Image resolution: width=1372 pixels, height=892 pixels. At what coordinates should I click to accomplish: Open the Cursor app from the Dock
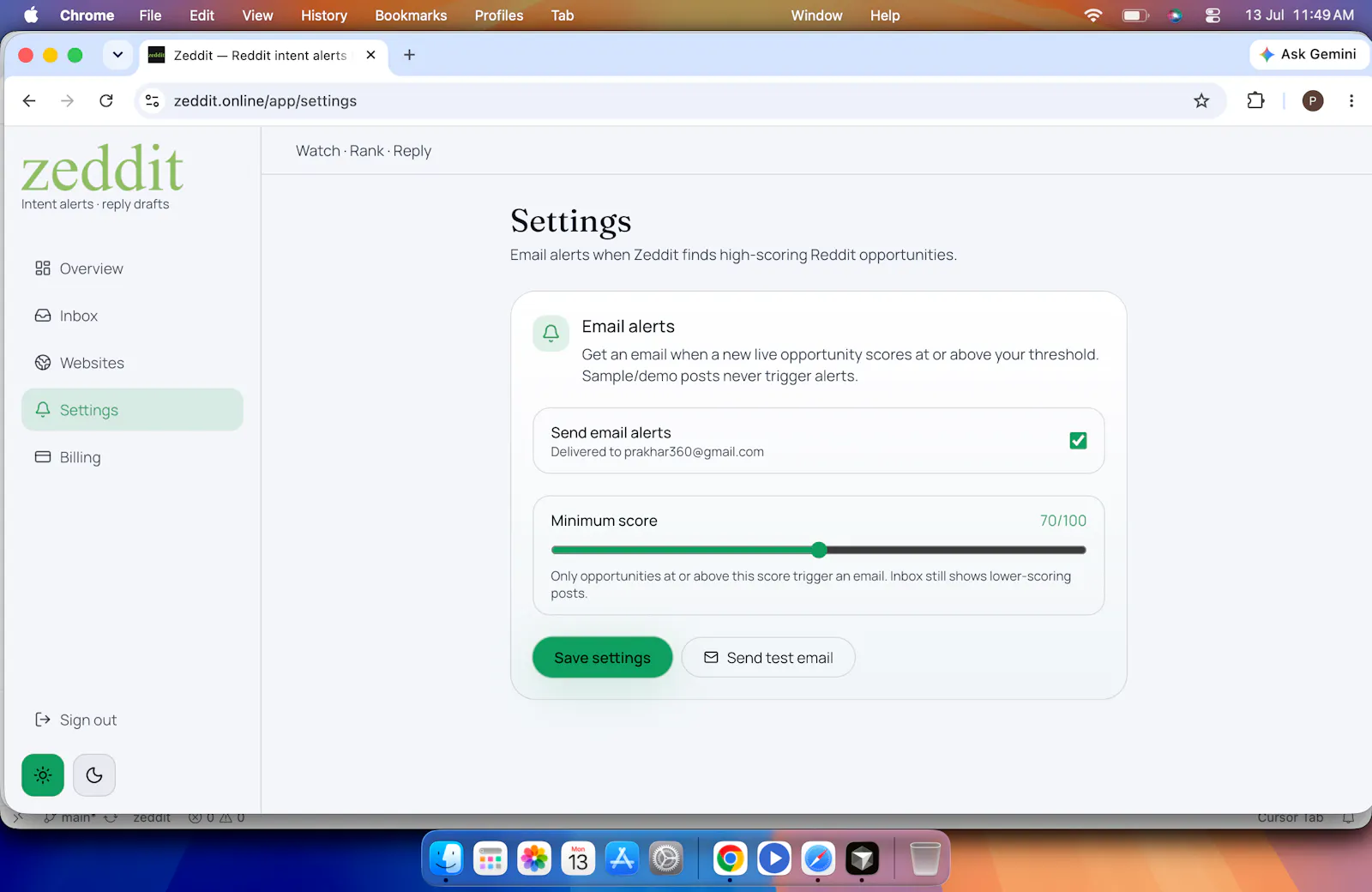[862, 859]
